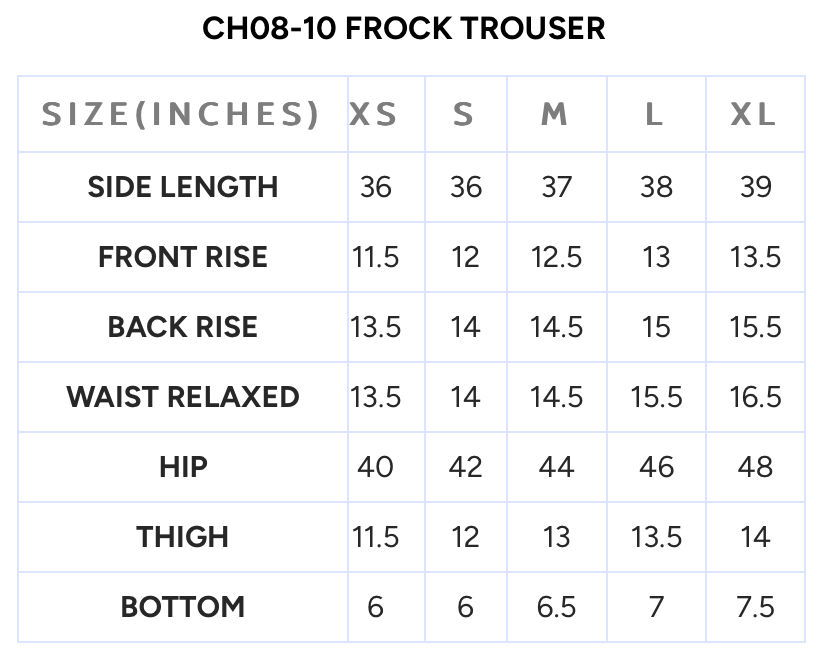Select the XL column header

click(x=754, y=115)
